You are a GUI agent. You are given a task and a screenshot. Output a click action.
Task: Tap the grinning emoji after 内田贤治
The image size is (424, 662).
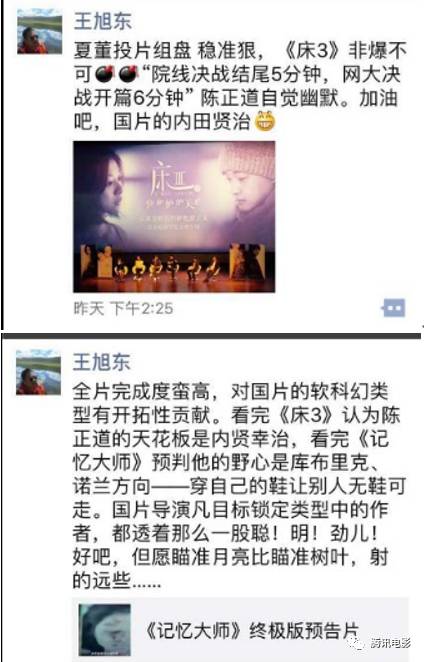265,121
